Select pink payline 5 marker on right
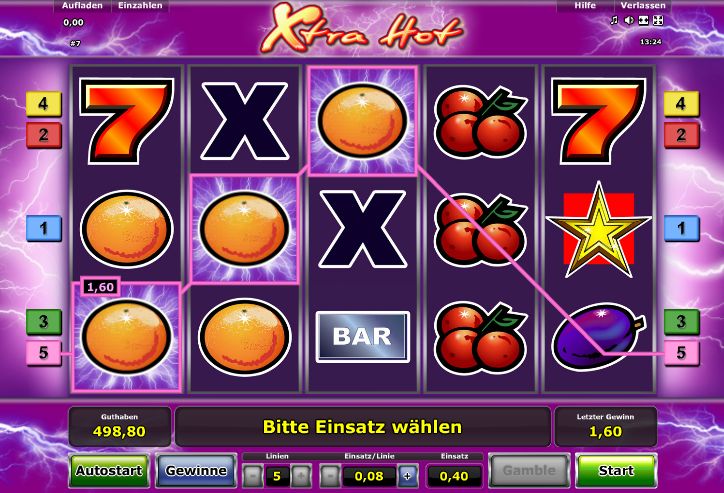The width and height of the screenshot is (724, 493). pos(681,353)
